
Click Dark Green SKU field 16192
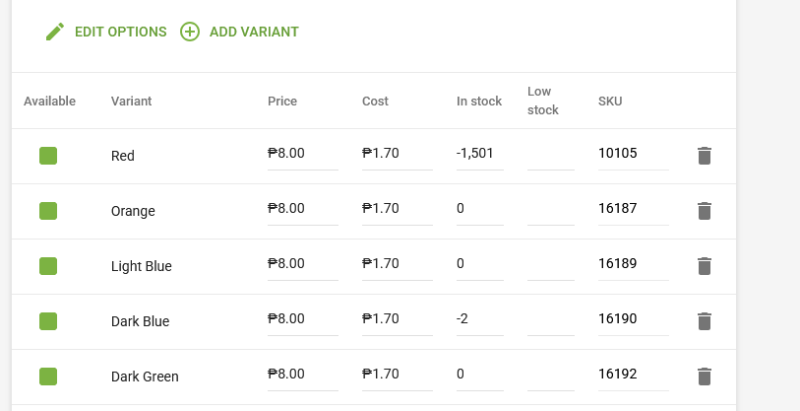[x=633, y=375]
